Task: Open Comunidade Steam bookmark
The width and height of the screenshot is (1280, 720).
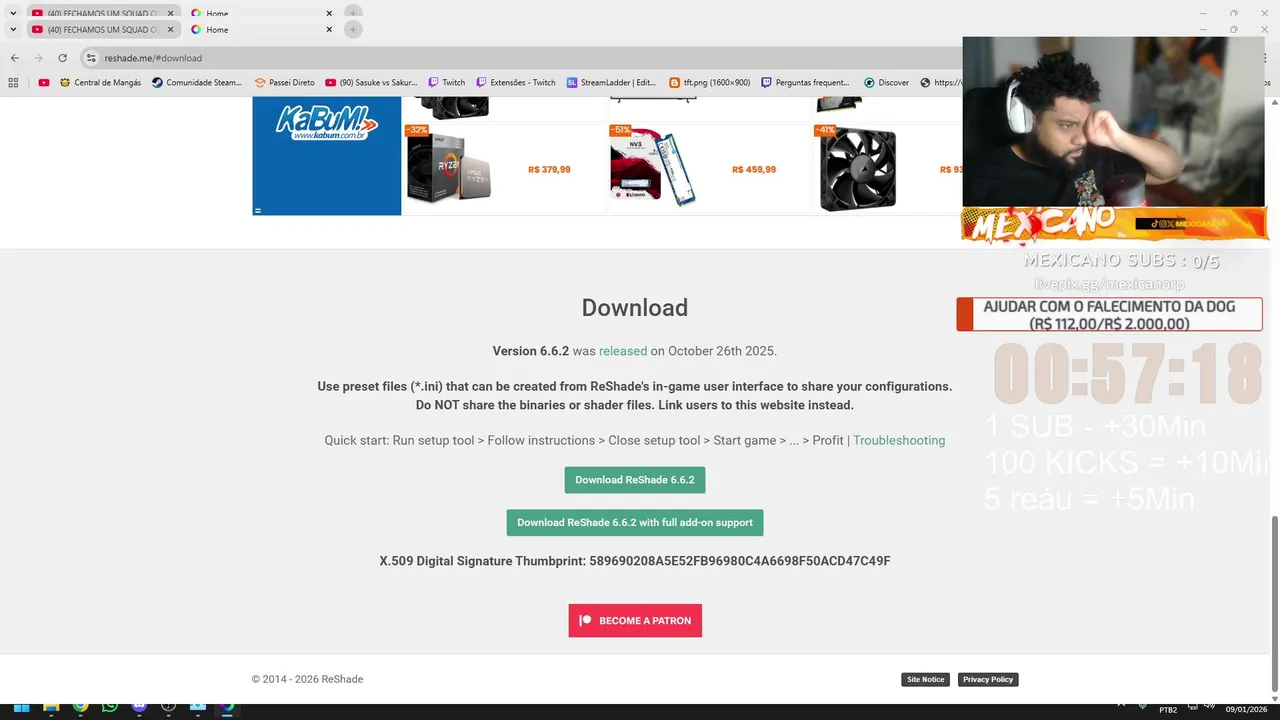Action: (x=197, y=83)
